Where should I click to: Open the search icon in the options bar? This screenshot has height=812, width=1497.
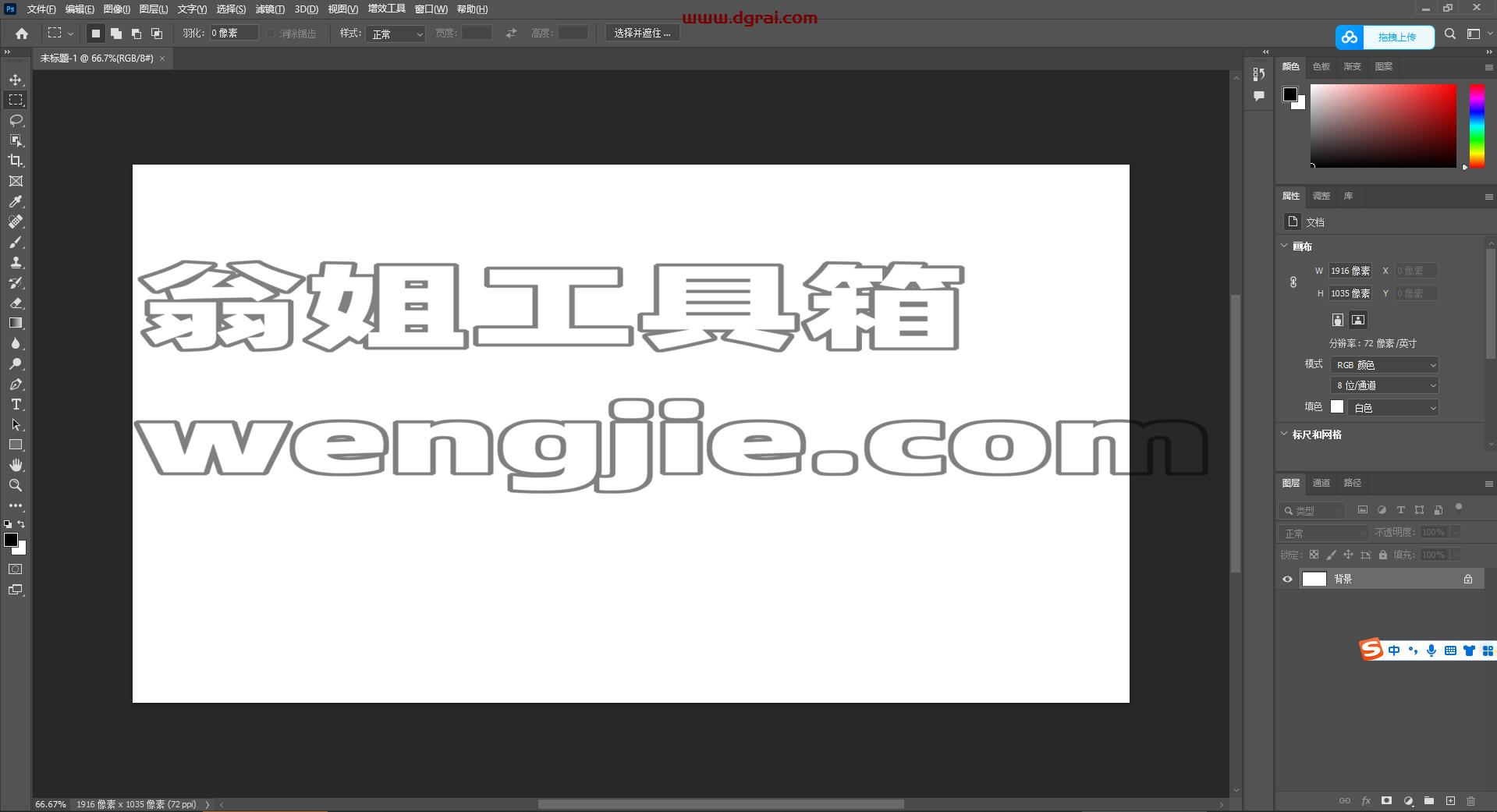tap(1450, 34)
